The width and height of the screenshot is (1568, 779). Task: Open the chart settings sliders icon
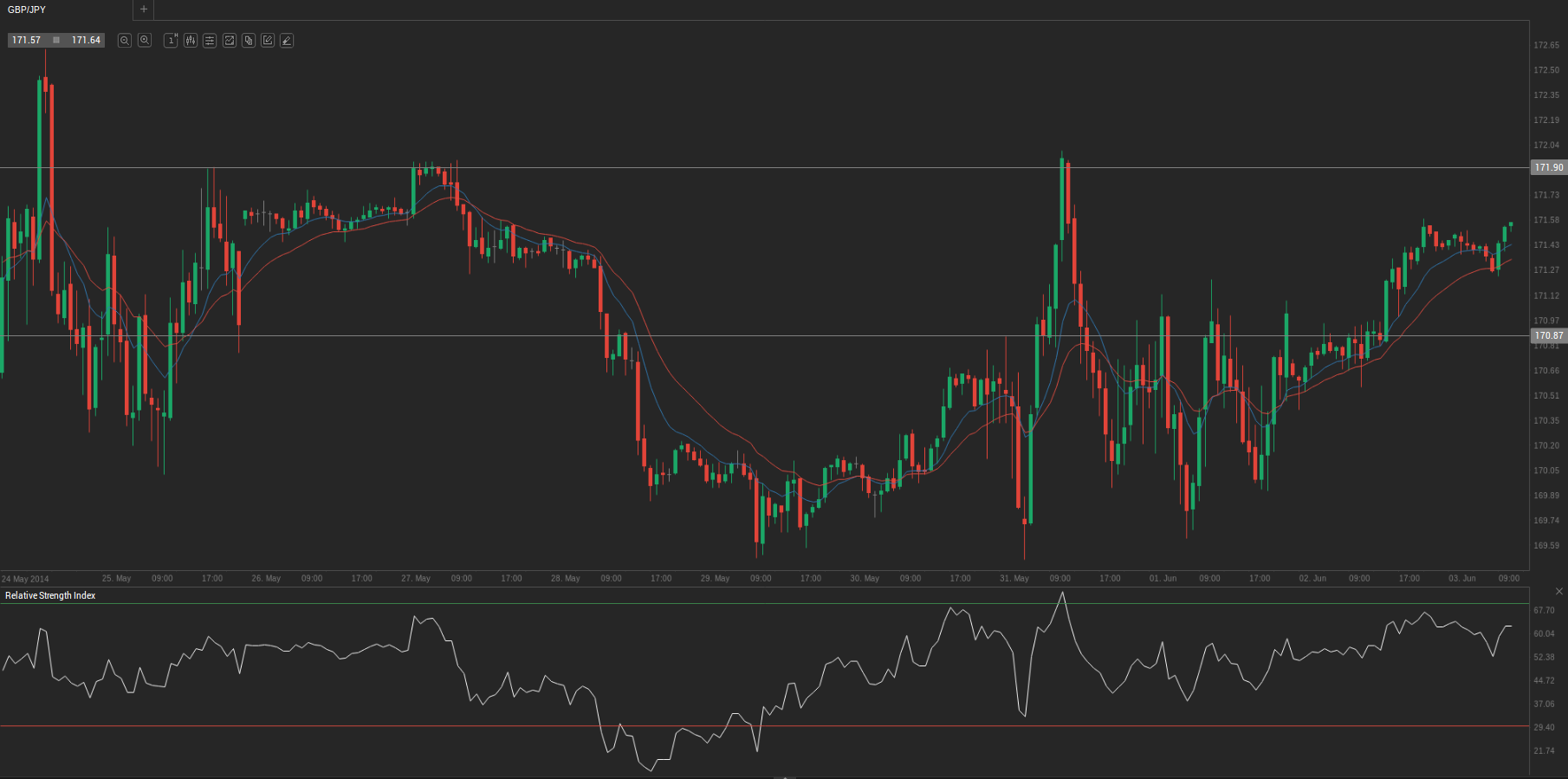(x=210, y=41)
